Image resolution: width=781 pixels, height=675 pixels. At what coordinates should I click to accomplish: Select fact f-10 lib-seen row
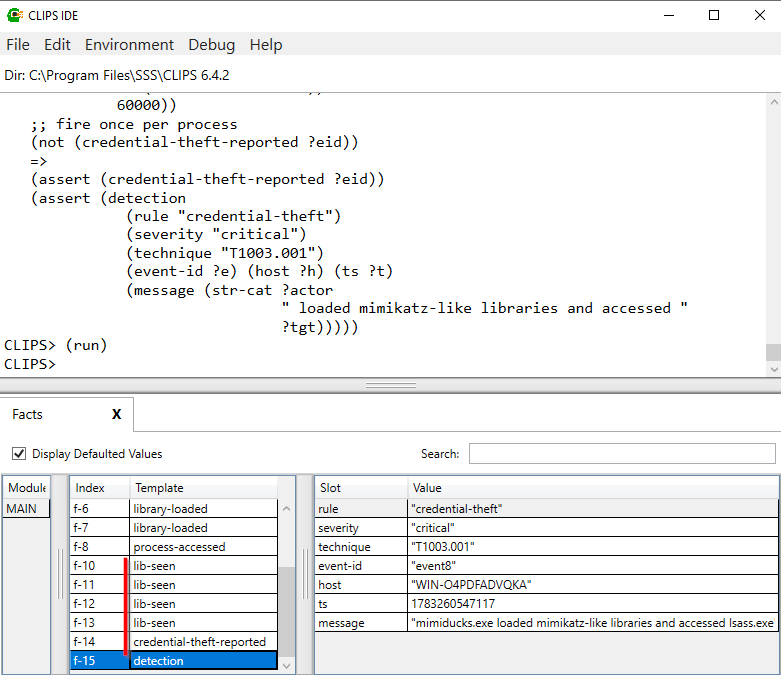[174, 565]
